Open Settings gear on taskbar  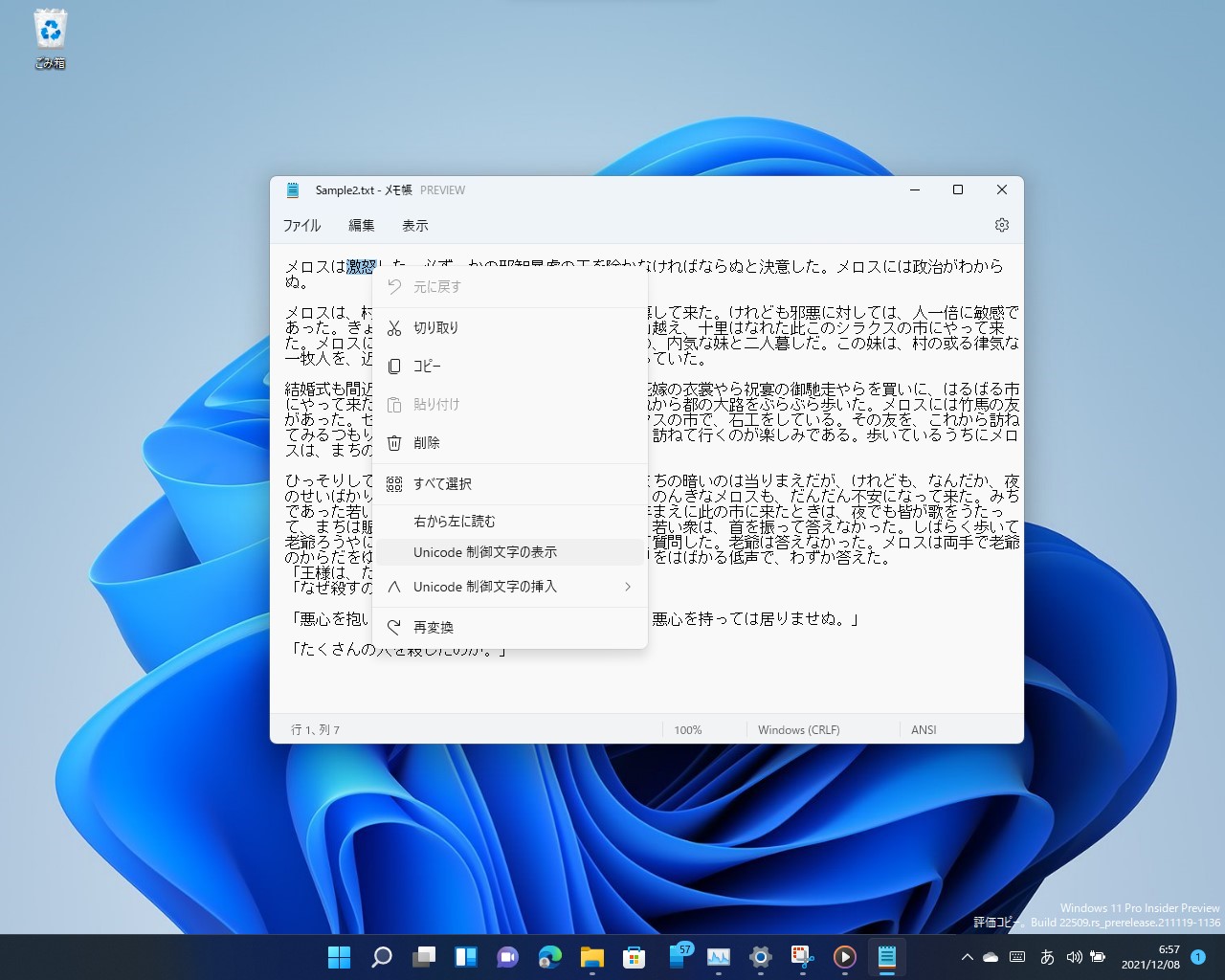[761, 956]
